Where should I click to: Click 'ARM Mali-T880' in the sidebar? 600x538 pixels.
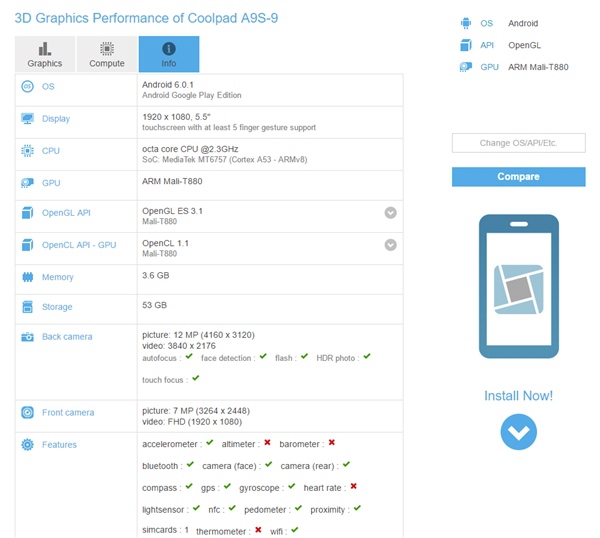click(x=538, y=67)
